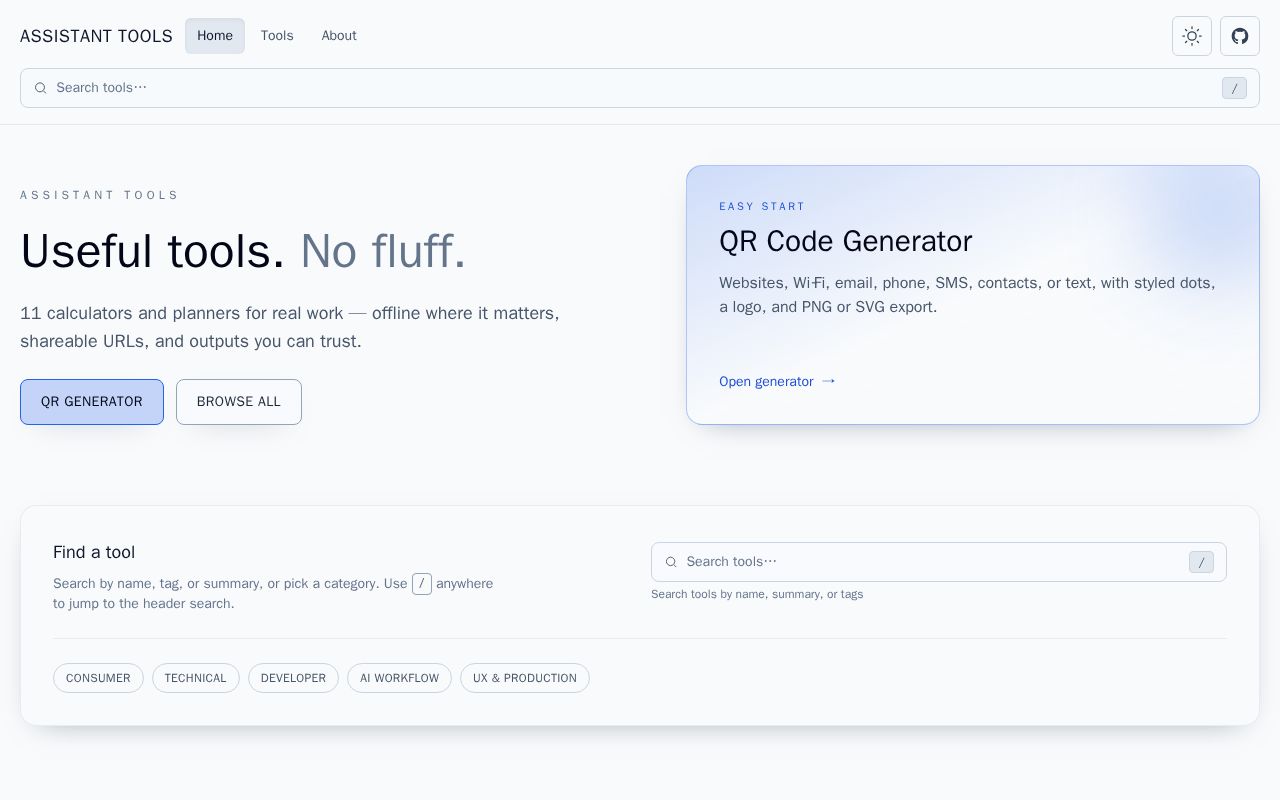Go to the Home nav tab
1280x800 pixels.
point(215,36)
